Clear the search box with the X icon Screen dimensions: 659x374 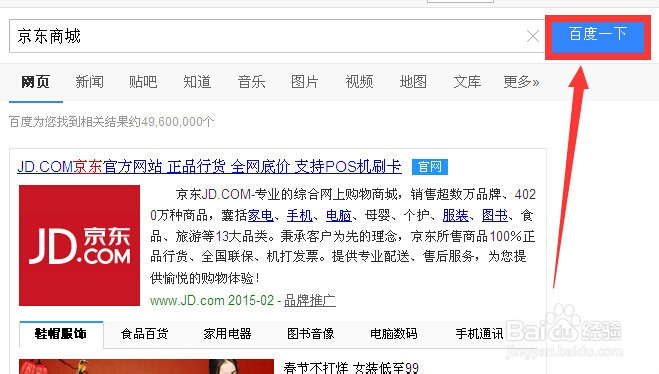532,36
